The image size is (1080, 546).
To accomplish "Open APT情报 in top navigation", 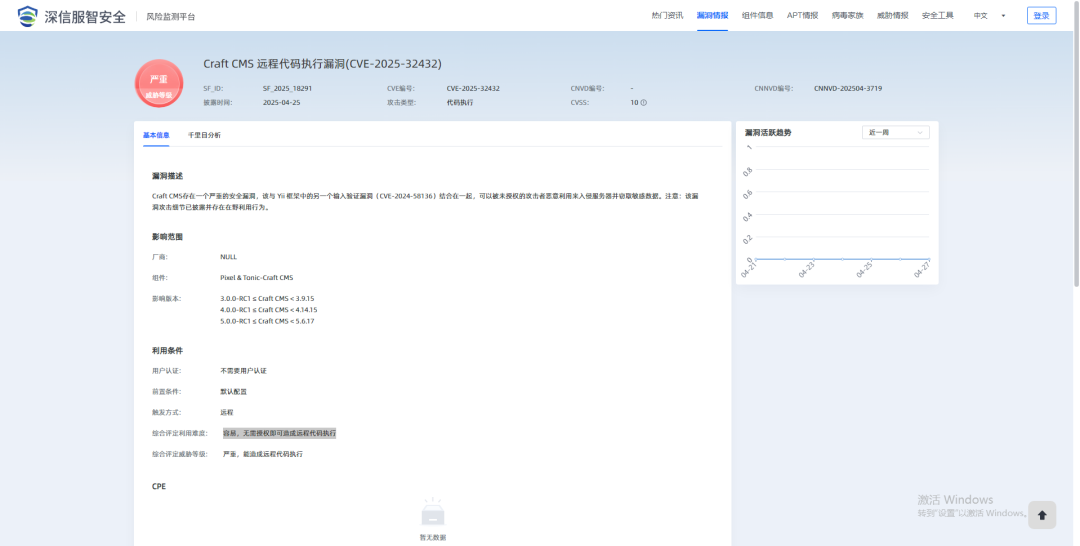I will point(802,15).
